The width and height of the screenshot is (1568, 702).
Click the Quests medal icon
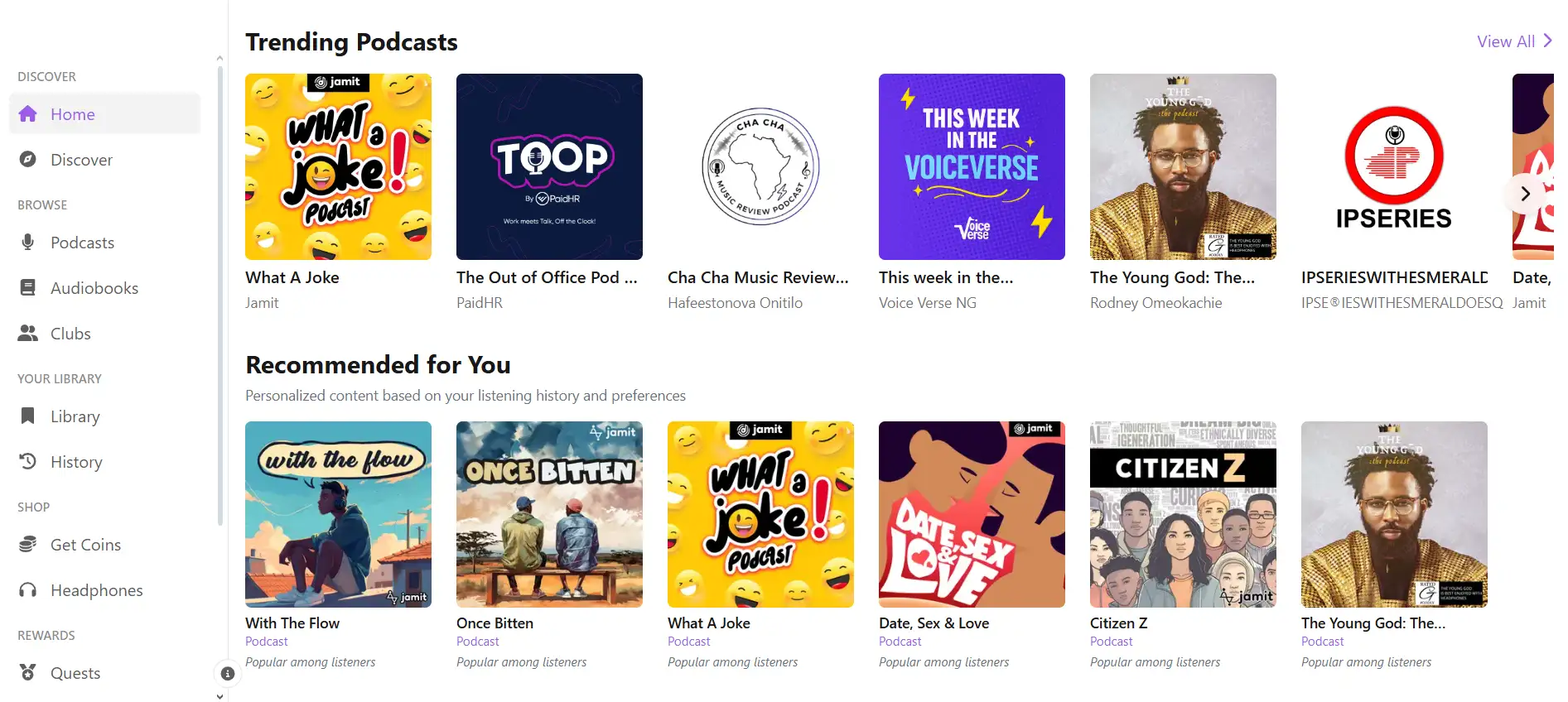pos(28,673)
